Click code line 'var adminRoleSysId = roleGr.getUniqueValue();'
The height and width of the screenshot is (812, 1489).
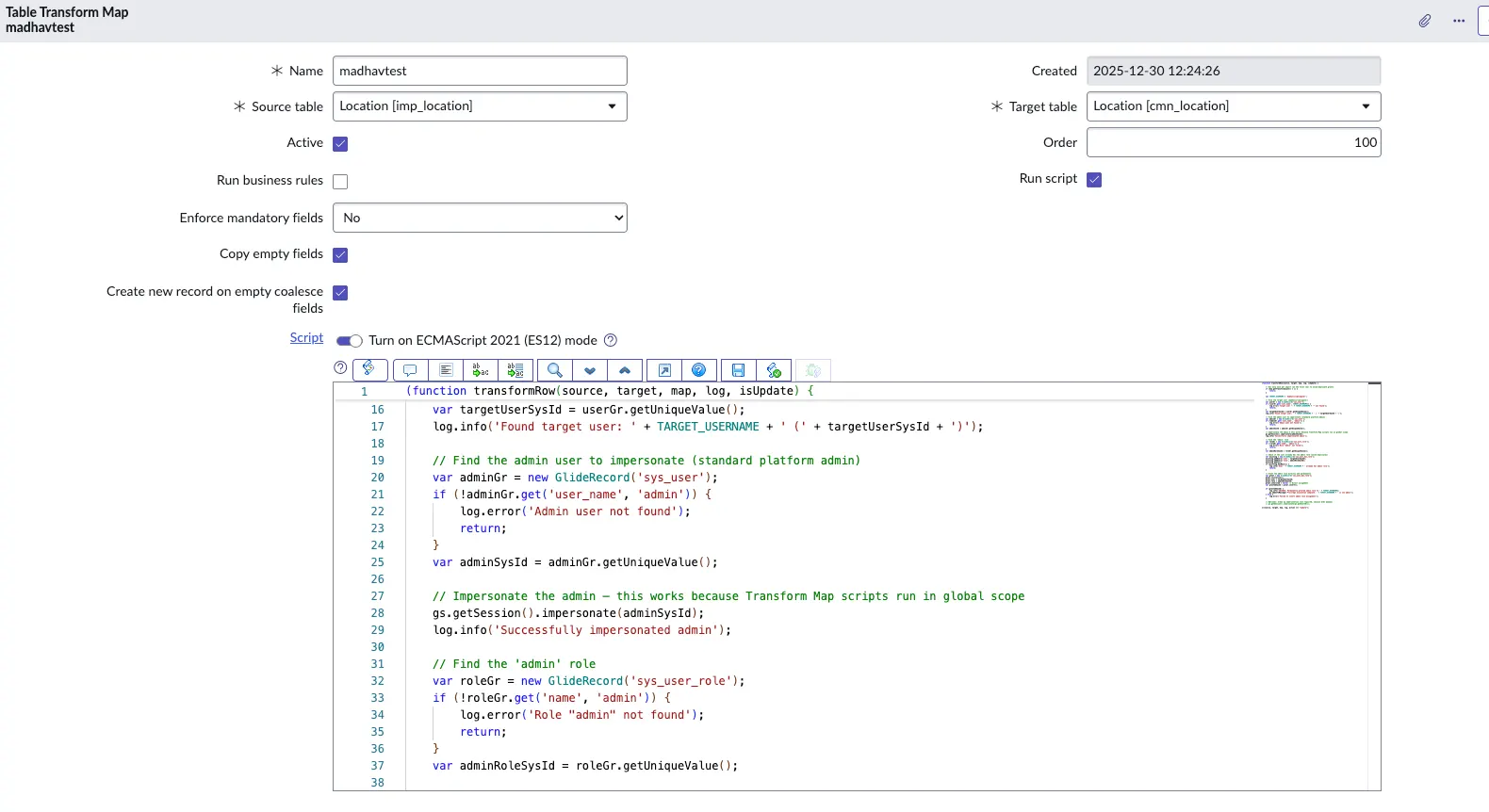coord(585,766)
